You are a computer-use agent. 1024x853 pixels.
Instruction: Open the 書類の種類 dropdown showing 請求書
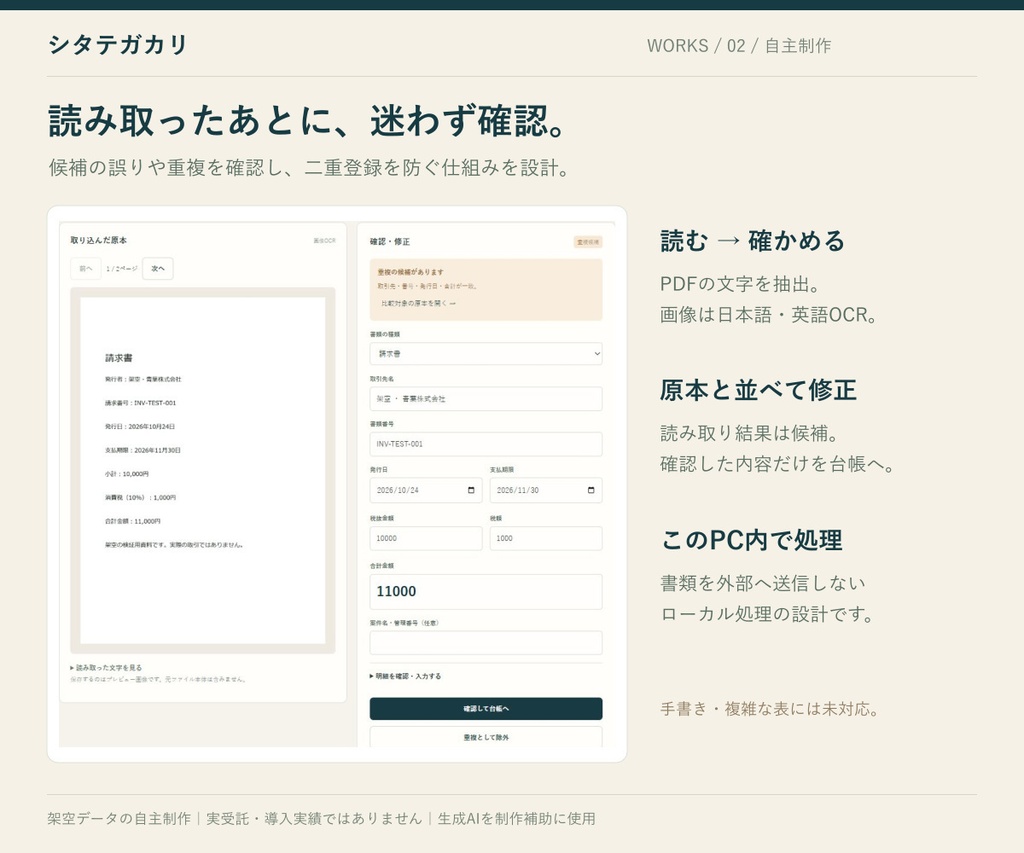(486, 353)
